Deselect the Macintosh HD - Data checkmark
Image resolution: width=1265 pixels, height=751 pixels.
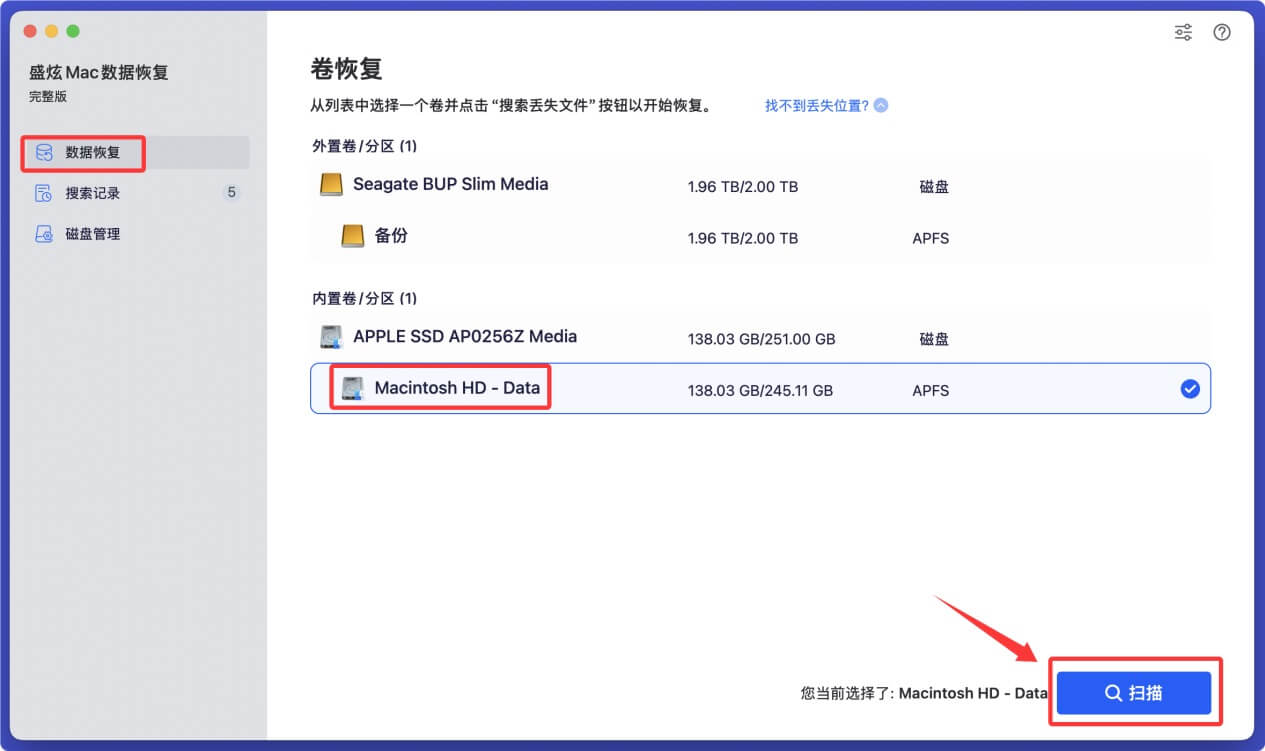pos(1189,389)
